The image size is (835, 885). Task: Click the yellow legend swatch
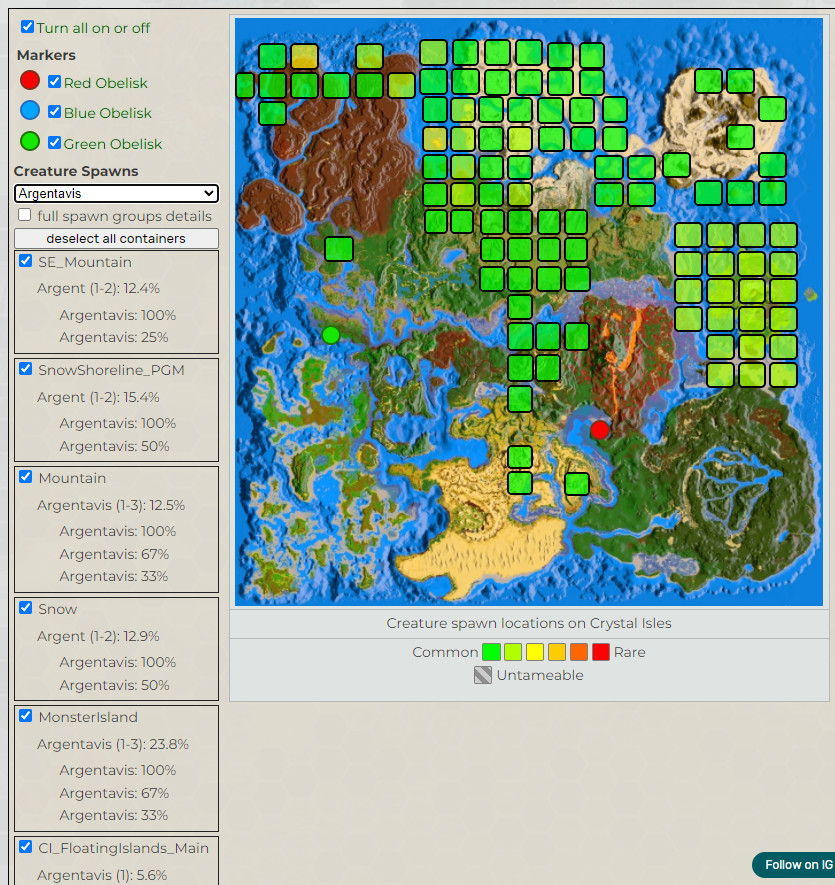535,652
